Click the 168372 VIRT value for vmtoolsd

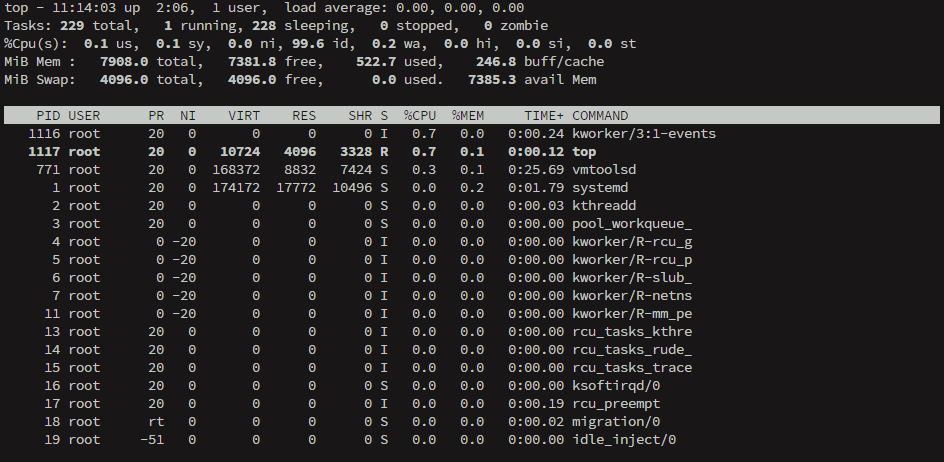(x=237, y=170)
